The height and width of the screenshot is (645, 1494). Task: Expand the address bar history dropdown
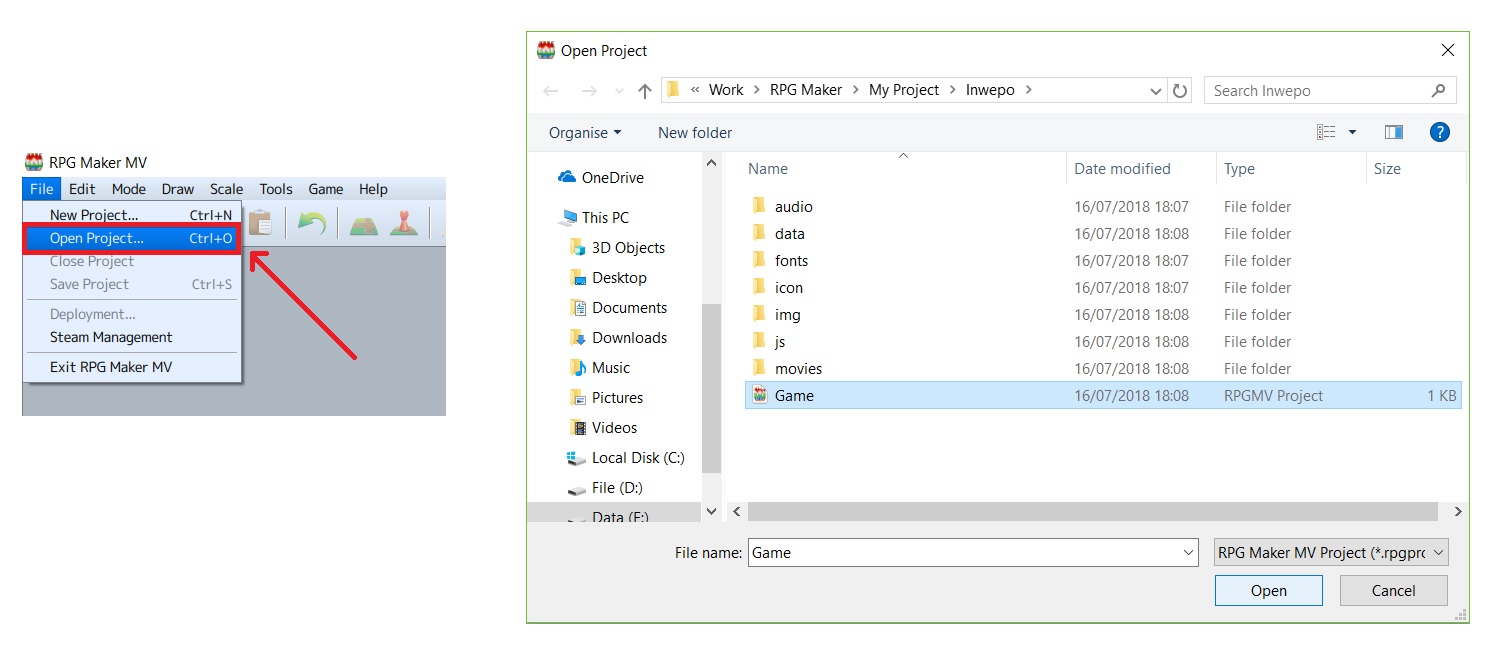(1156, 91)
